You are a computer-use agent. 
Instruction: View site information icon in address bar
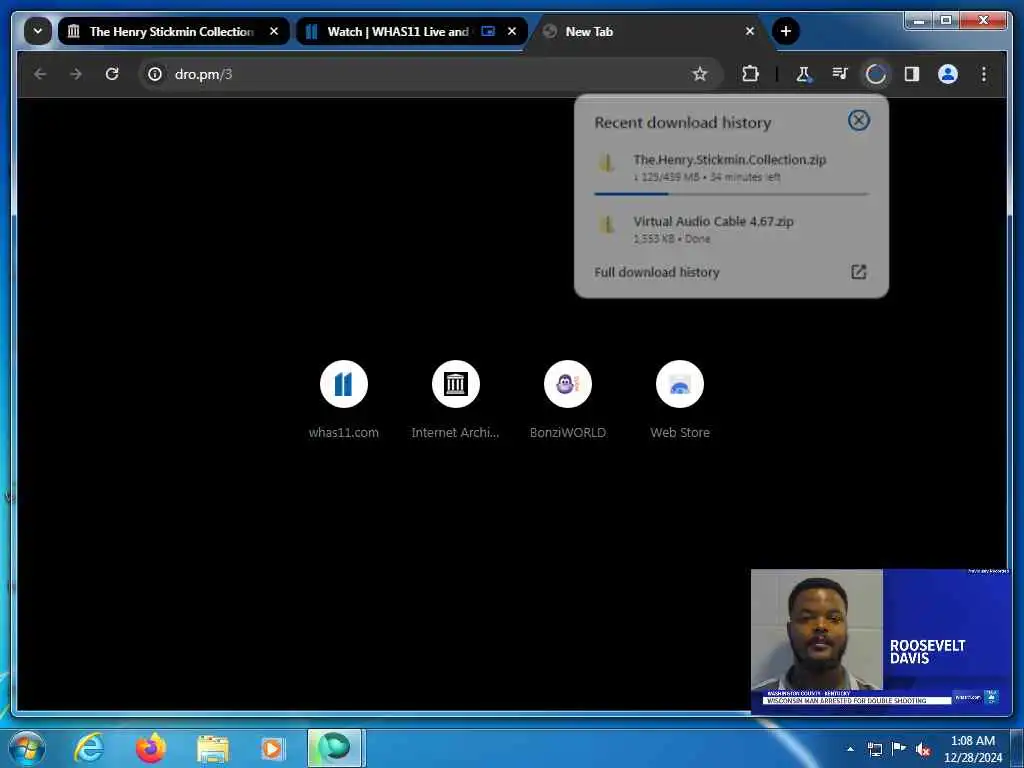(155, 74)
